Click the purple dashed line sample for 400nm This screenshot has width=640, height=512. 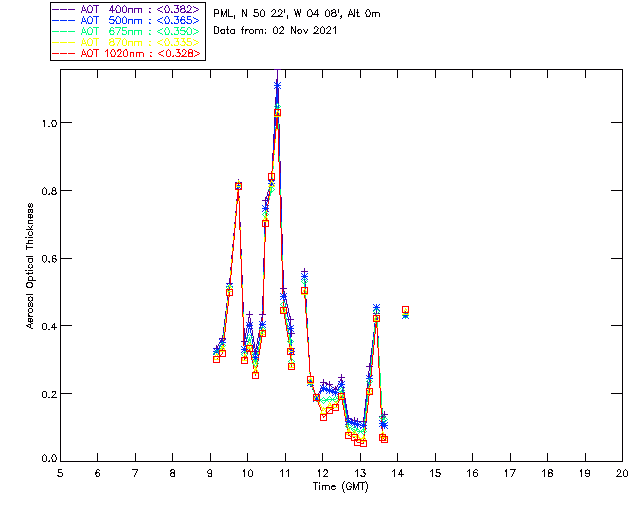[x=66, y=9]
